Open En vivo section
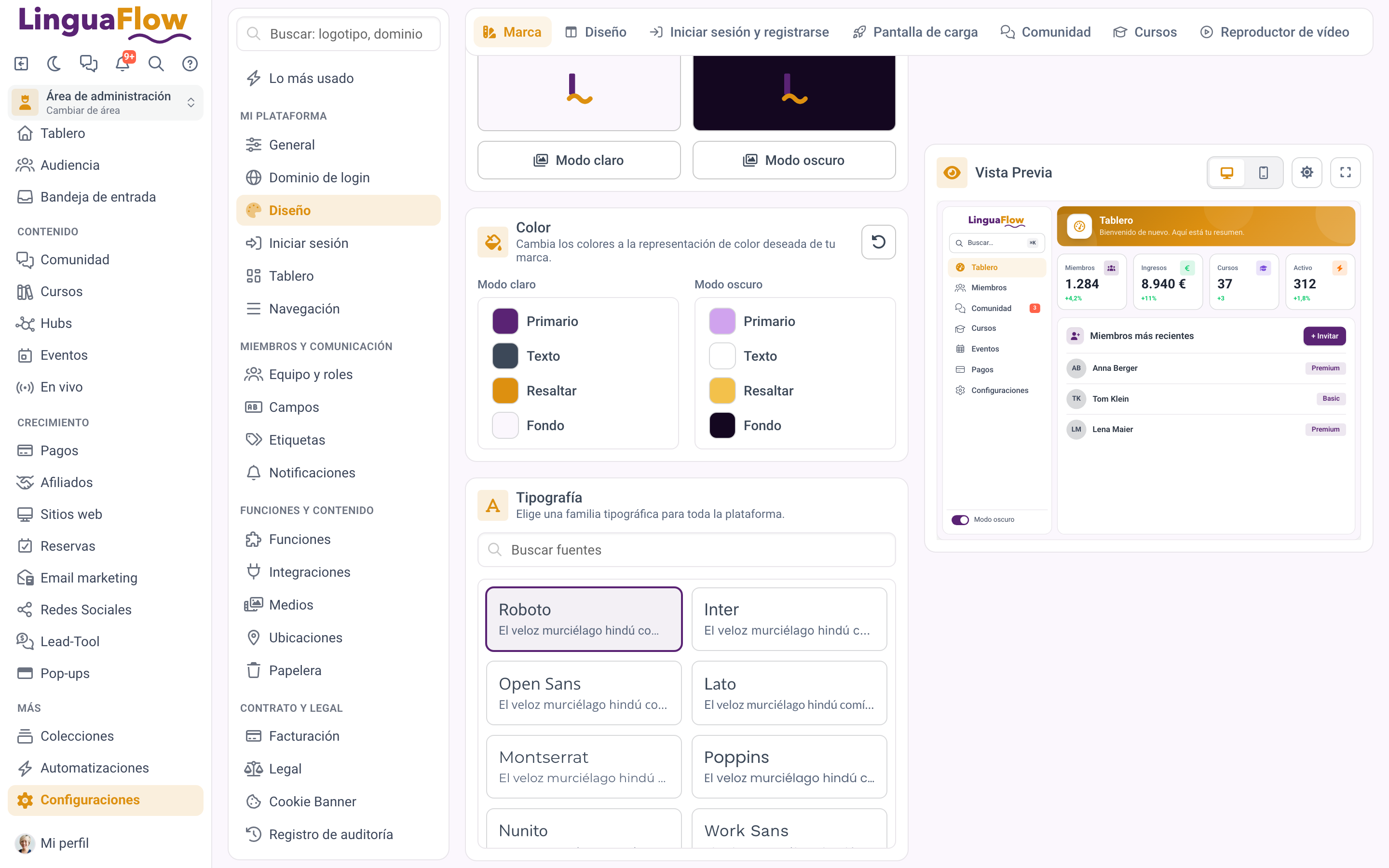 (106, 387)
